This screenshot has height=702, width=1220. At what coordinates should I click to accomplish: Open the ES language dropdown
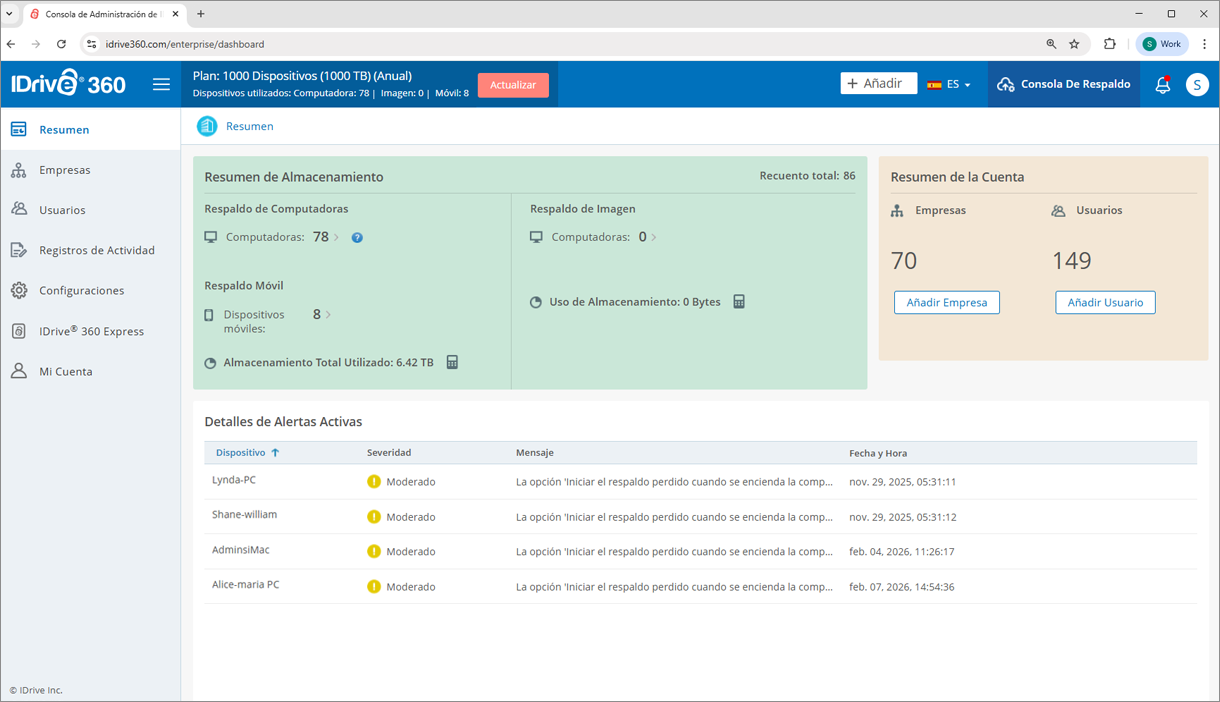(x=952, y=84)
